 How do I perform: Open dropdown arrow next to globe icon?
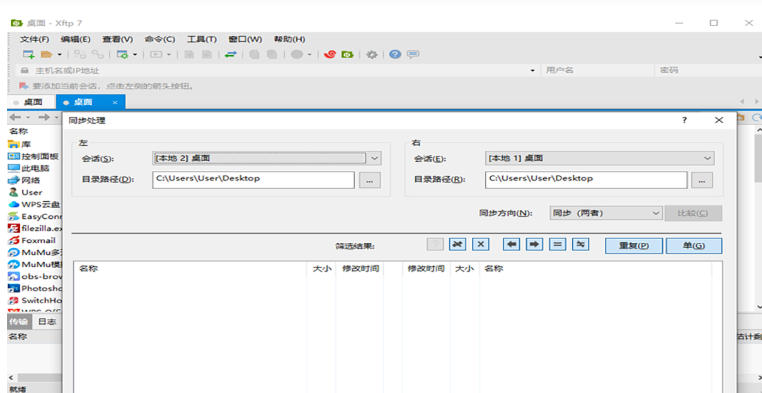point(309,55)
